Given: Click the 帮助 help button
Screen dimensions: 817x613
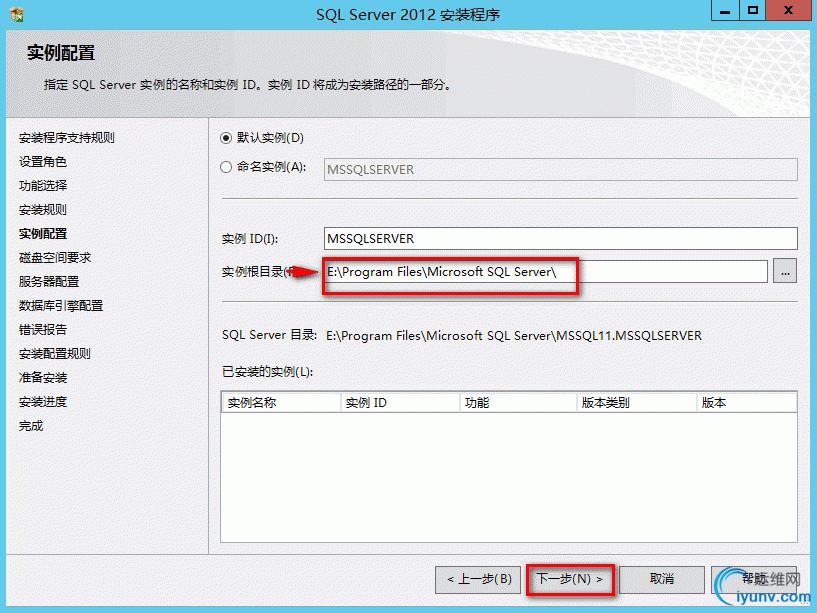Looking at the screenshot, I should [x=754, y=579].
